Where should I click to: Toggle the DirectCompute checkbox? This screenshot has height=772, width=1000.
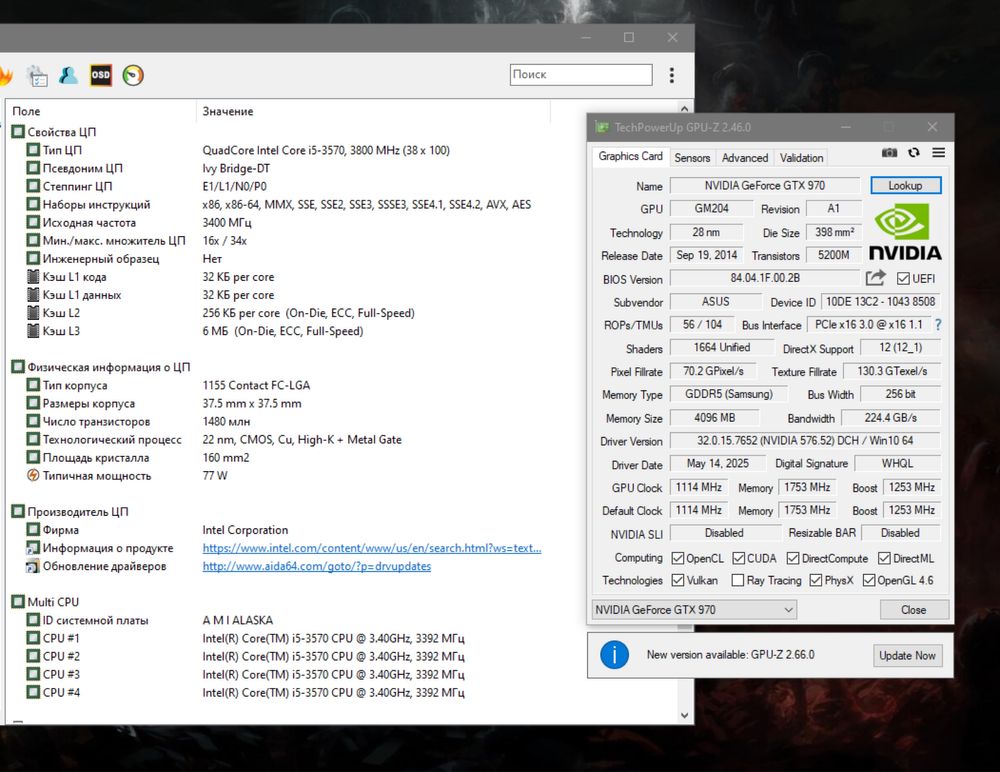793,558
